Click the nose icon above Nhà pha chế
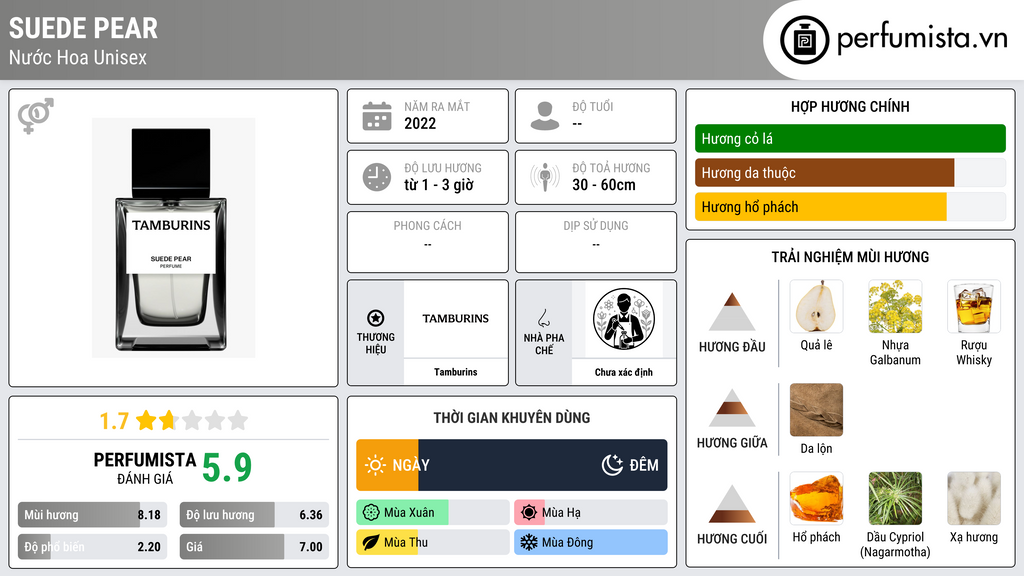 [543, 318]
